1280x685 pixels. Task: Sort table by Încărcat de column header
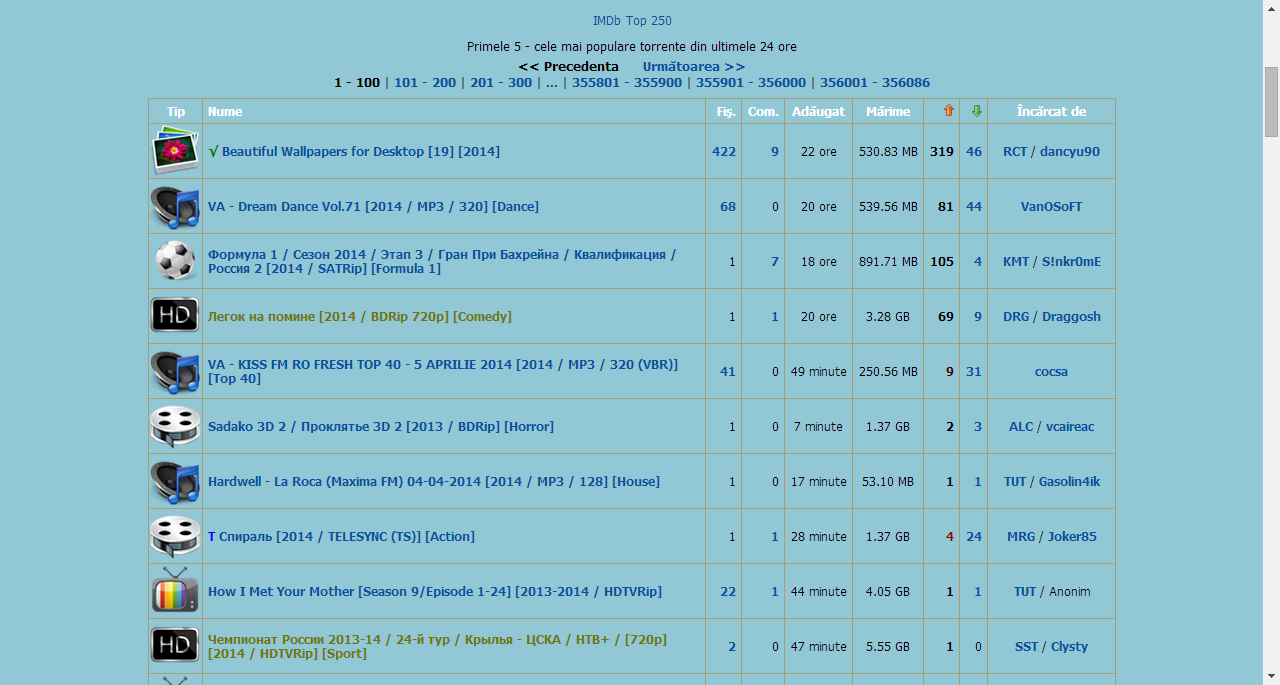(1051, 111)
